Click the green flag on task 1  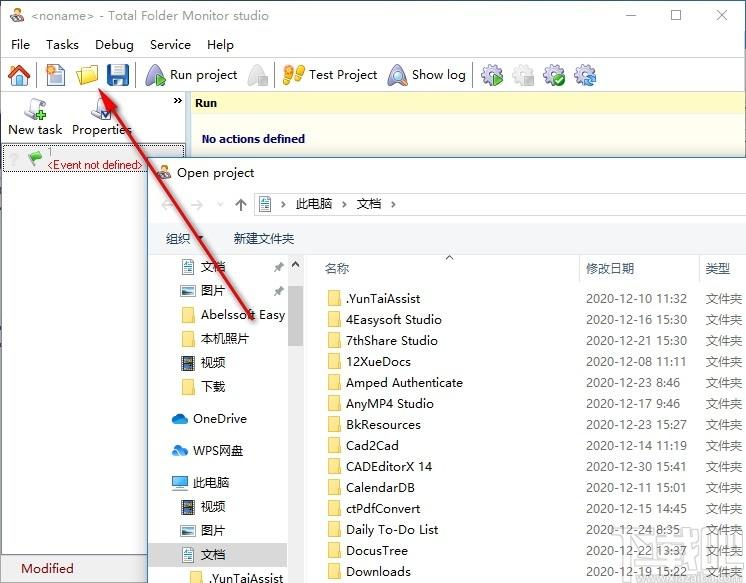(x=35, y=158)
